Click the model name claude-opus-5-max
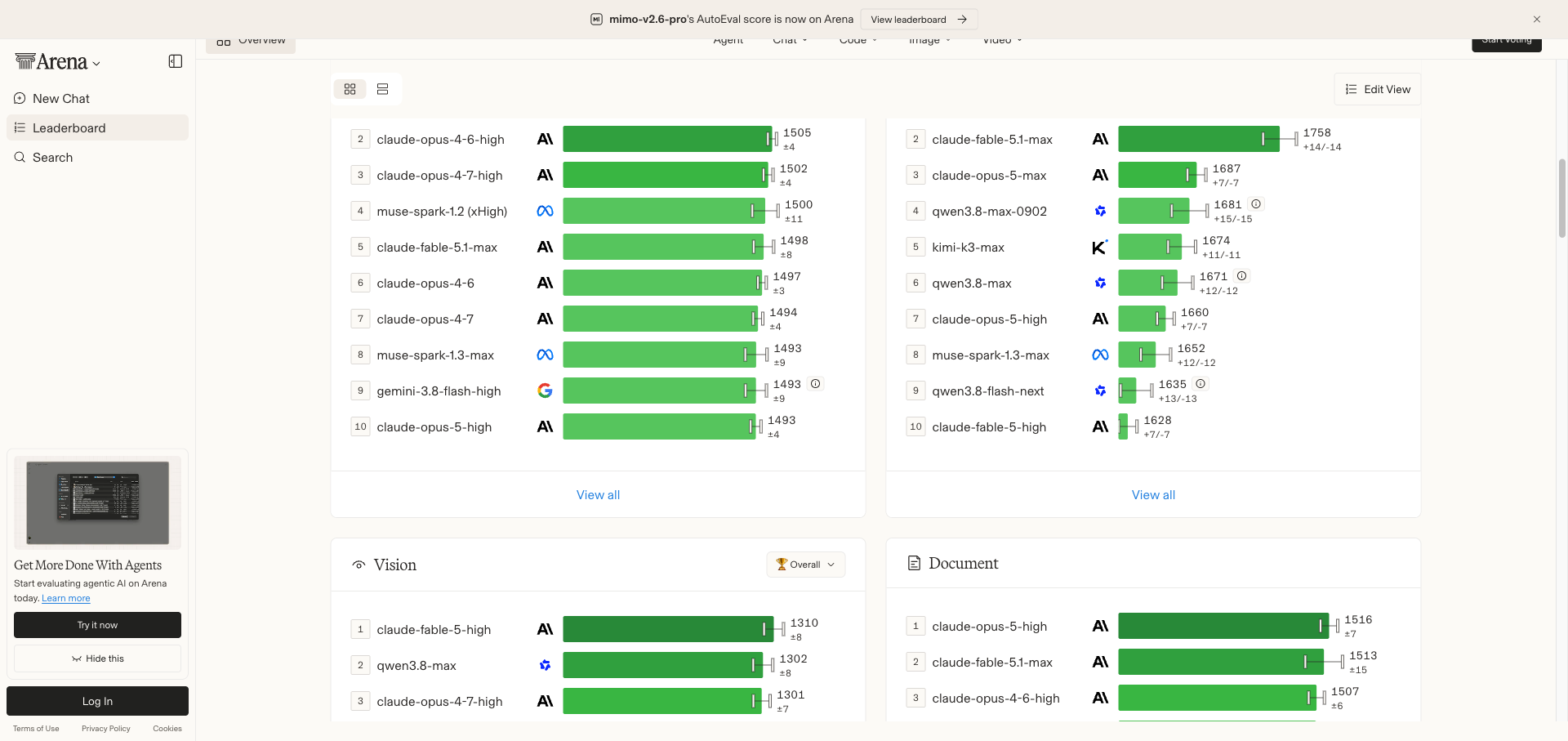The width and height of the screenshot is (1568, 741). coord(989,176)
